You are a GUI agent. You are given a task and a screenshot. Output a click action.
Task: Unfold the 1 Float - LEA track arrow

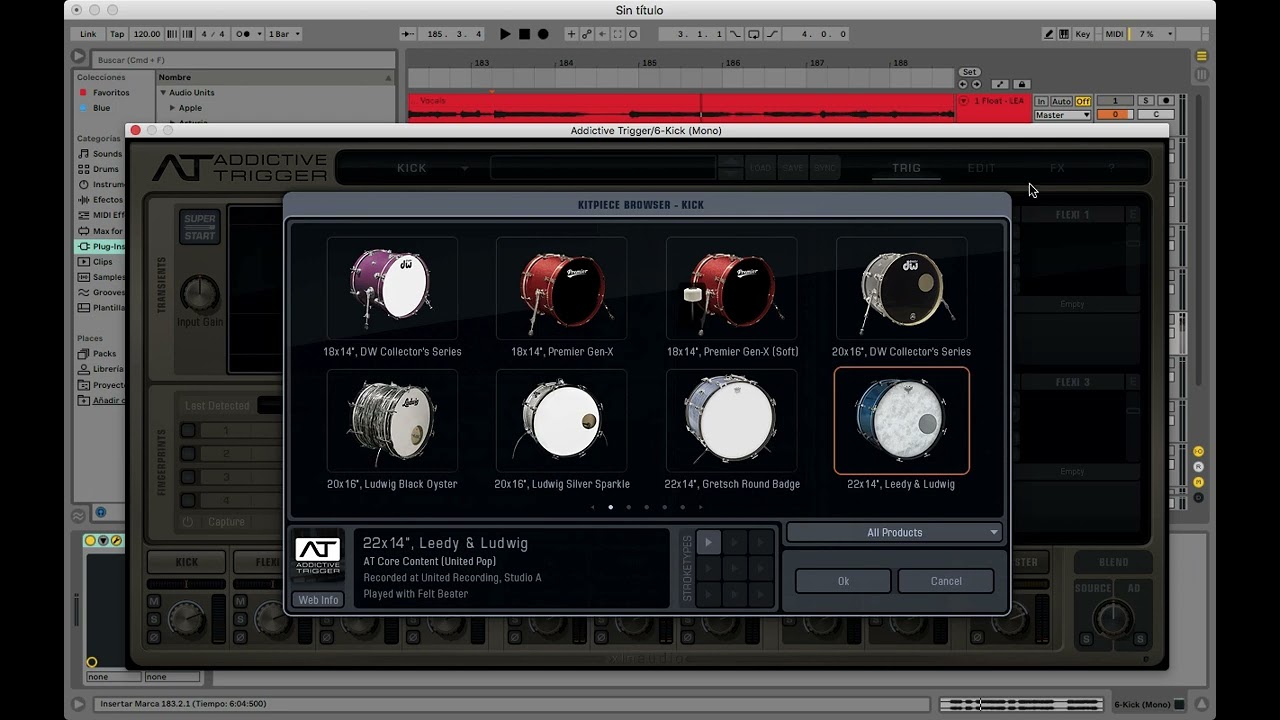[x=964, y=101]
